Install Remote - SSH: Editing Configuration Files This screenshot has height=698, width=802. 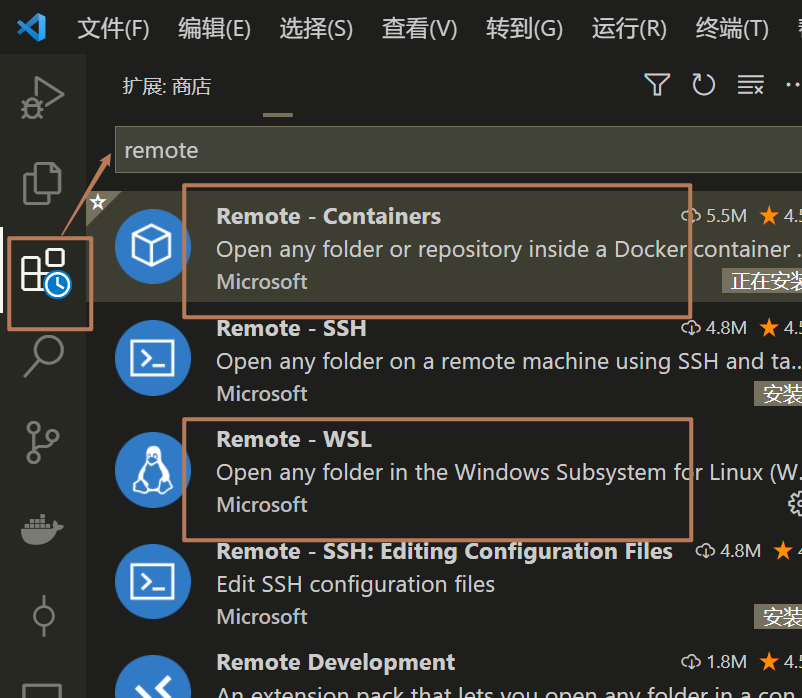tap(778, 617)
